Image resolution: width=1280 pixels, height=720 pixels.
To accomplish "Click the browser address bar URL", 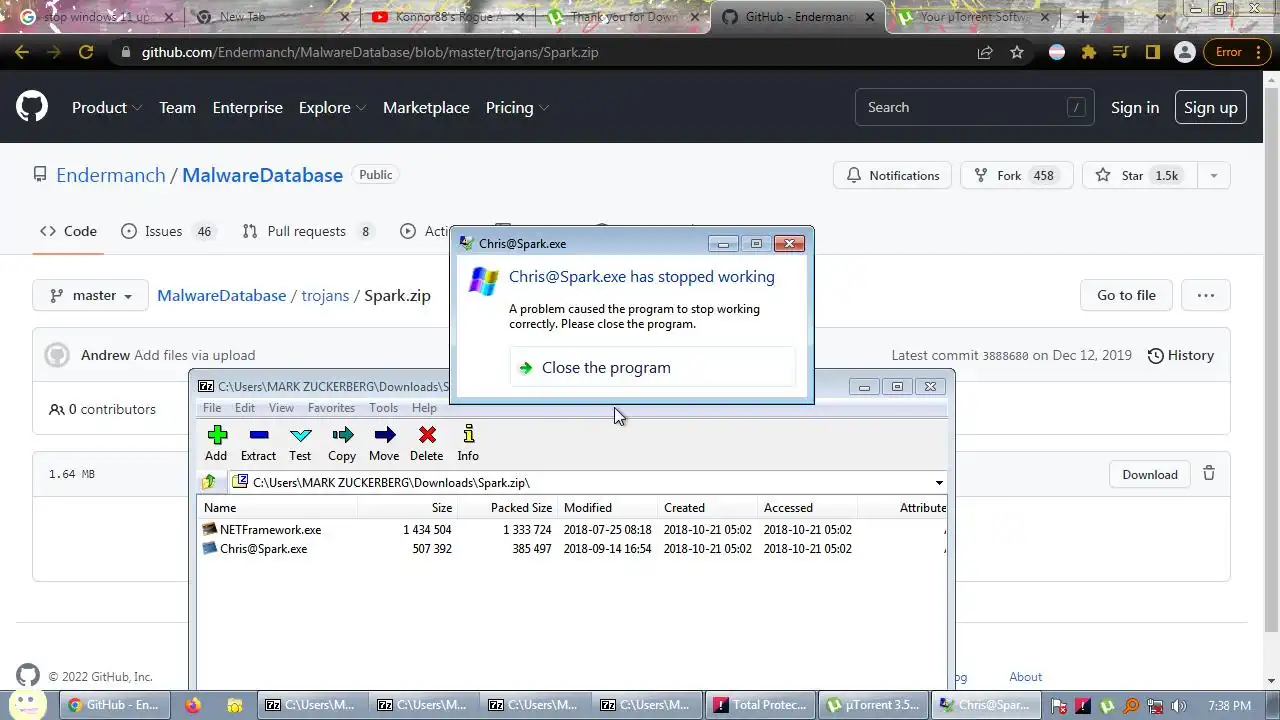I will pyautogui.click(x=370, y=52).
